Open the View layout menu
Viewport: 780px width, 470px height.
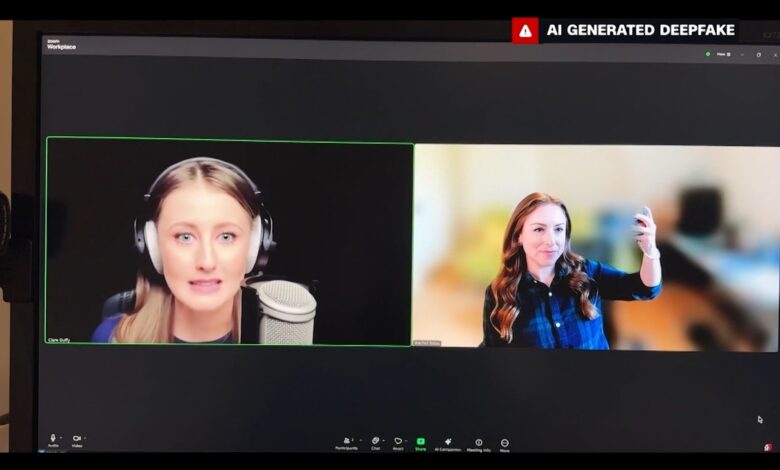coord(723,54)
